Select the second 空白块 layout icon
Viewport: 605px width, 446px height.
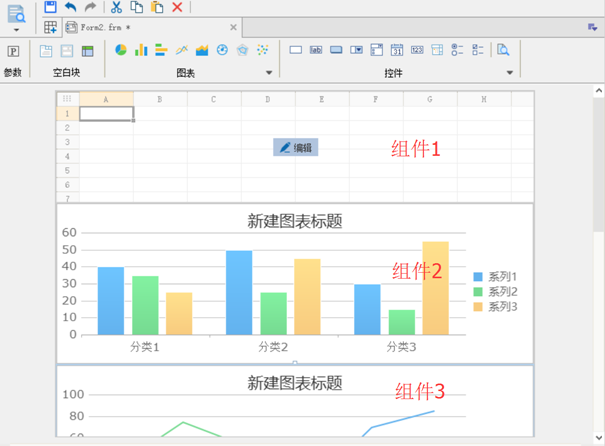pyautogui.click(x=67, y=51)
